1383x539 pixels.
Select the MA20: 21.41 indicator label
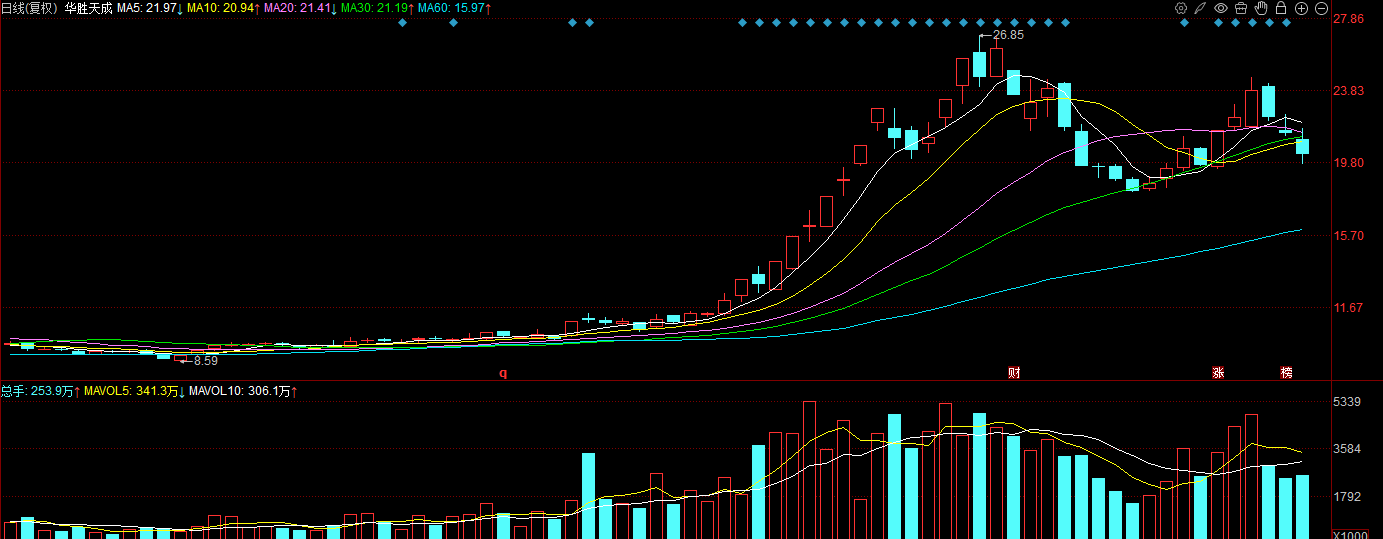point(299,8)
